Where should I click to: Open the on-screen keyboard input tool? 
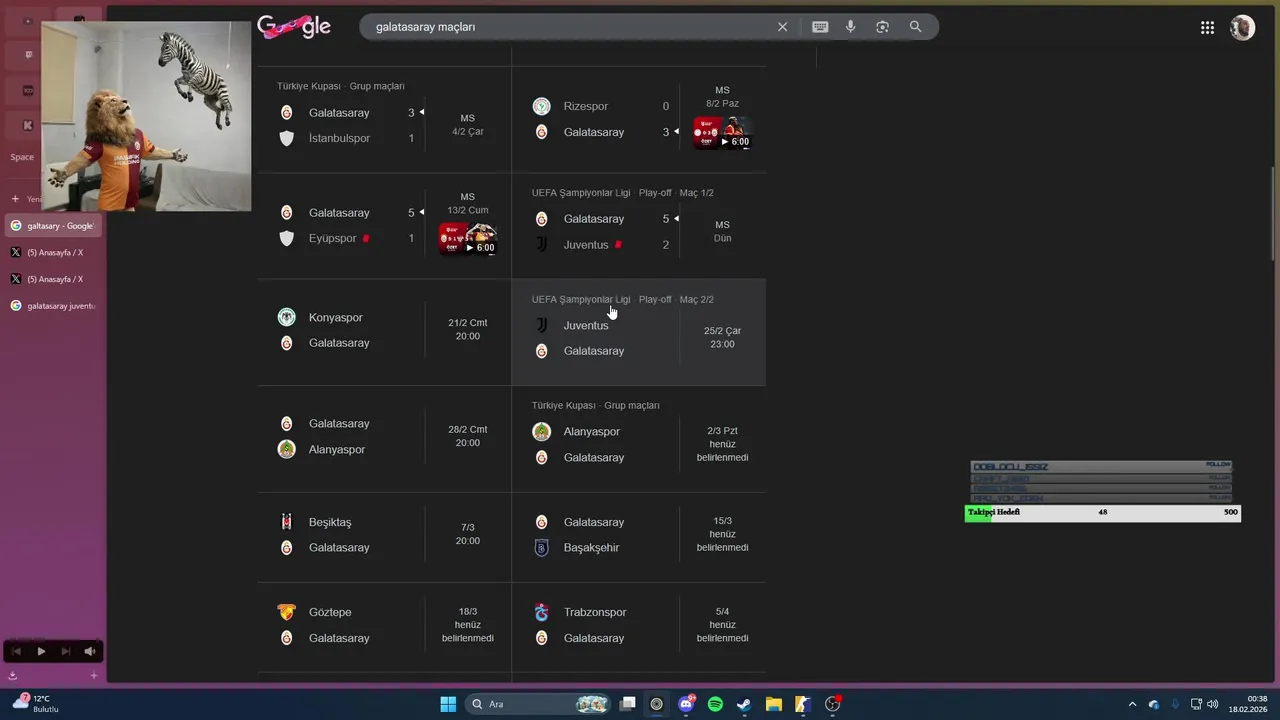[x=820, y=27]
